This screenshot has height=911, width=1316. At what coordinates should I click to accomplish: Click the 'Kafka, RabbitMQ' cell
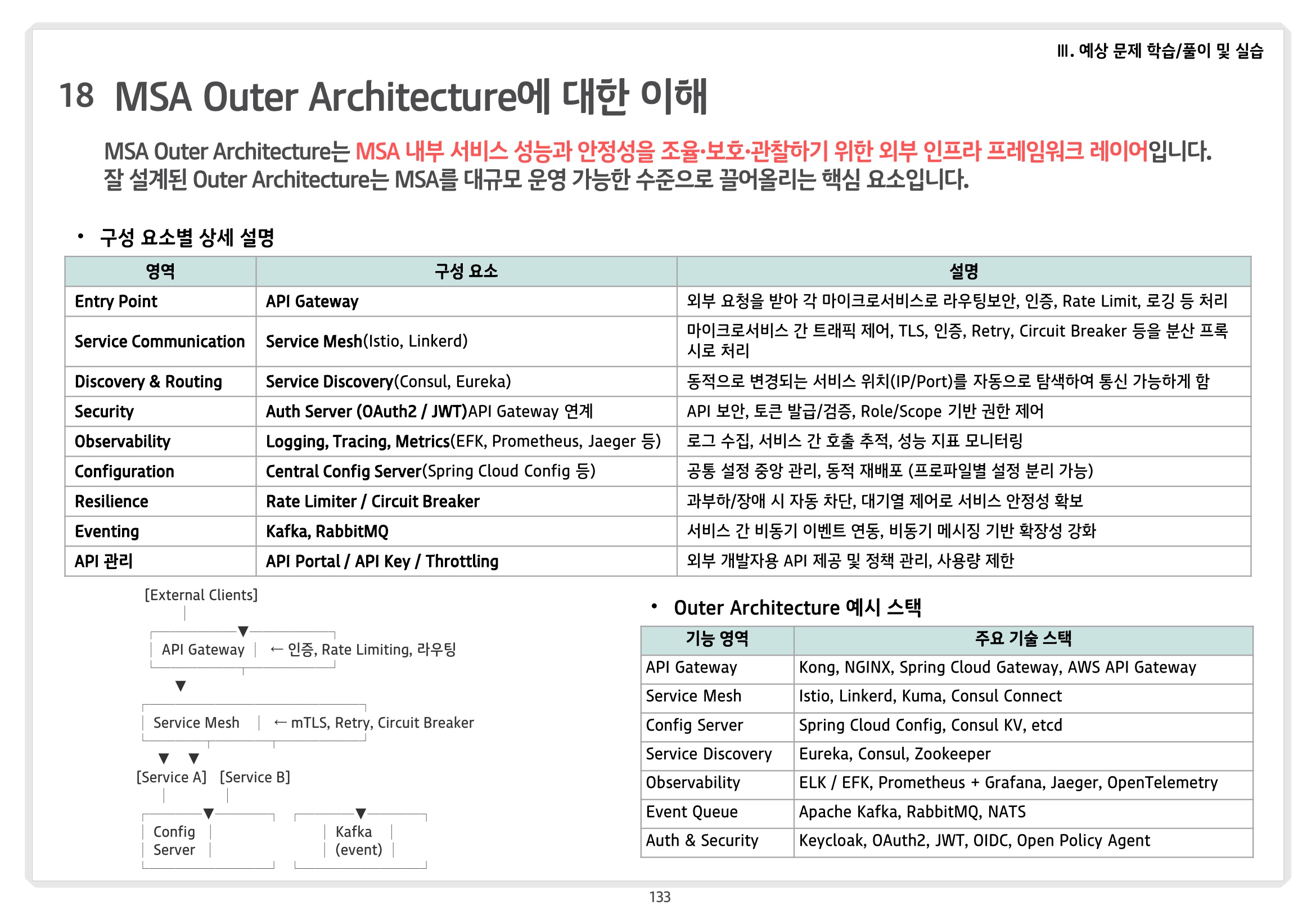click(x=466, y=531)
